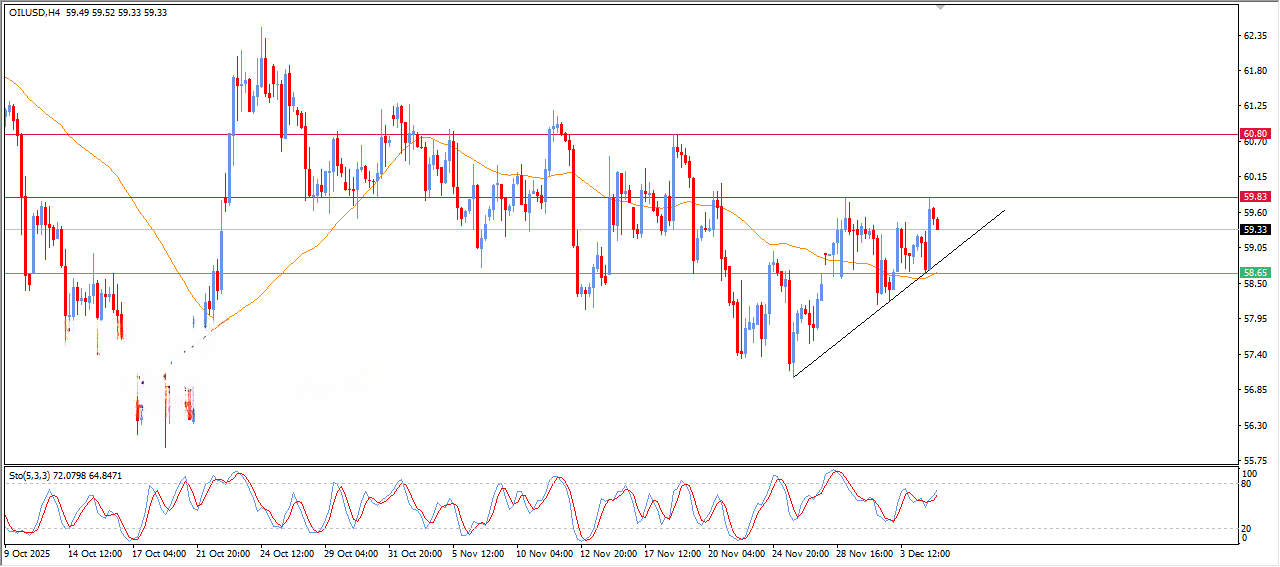
Task: Click the 55.75 price axis value
Action: pyautogui.click(x=1254, y=461)
